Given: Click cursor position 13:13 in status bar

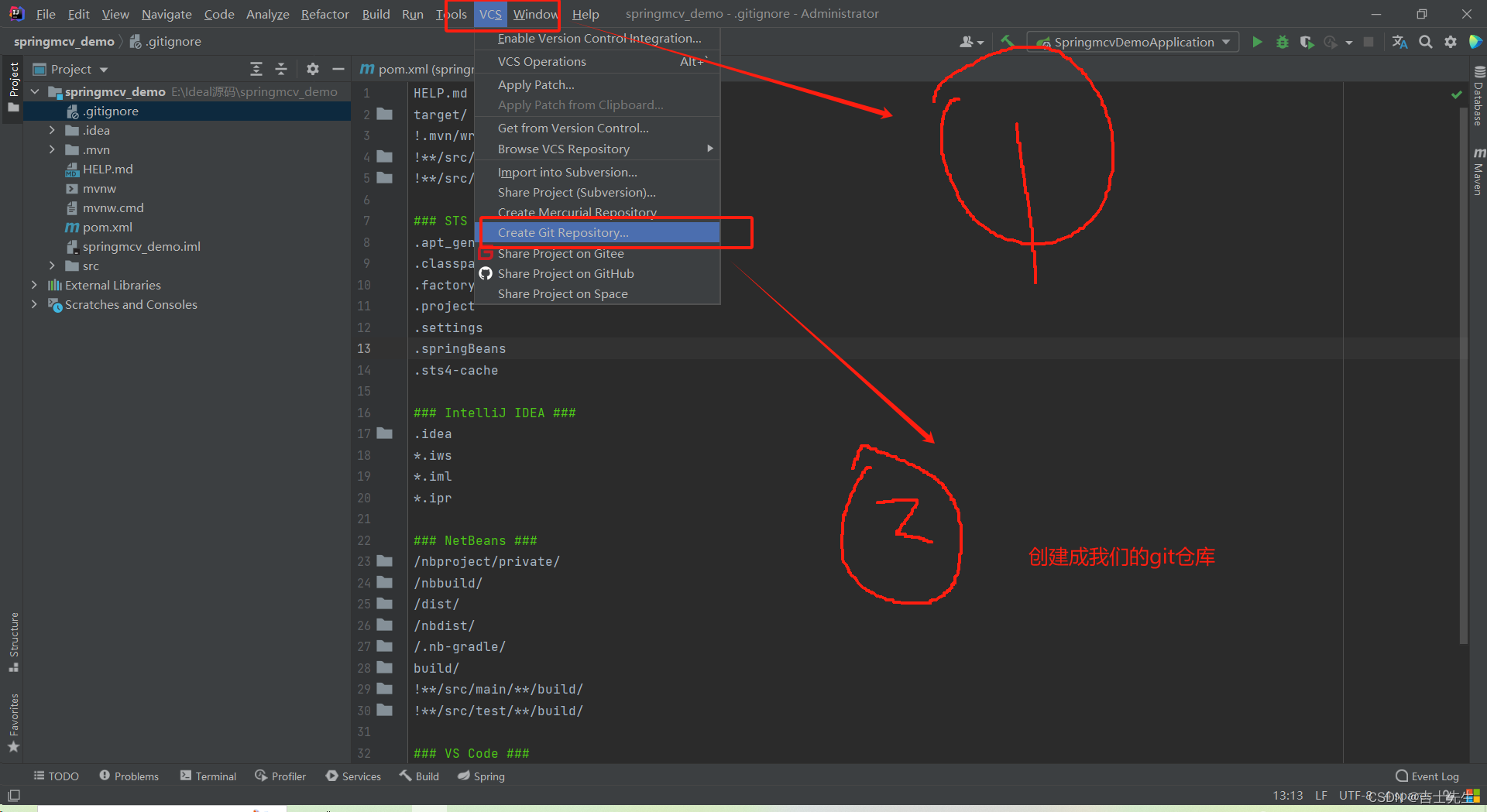Looking at the screenshot, I should tap(1287, 795).
